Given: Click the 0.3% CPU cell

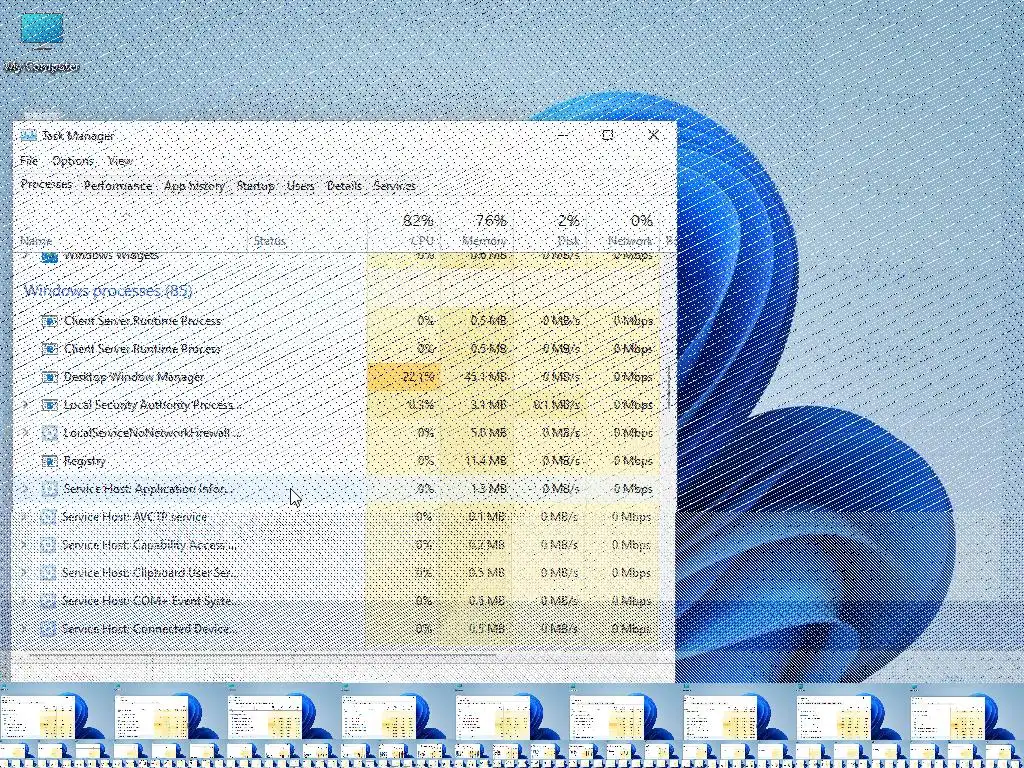Looking at the screenshot, I should (405, 405).
